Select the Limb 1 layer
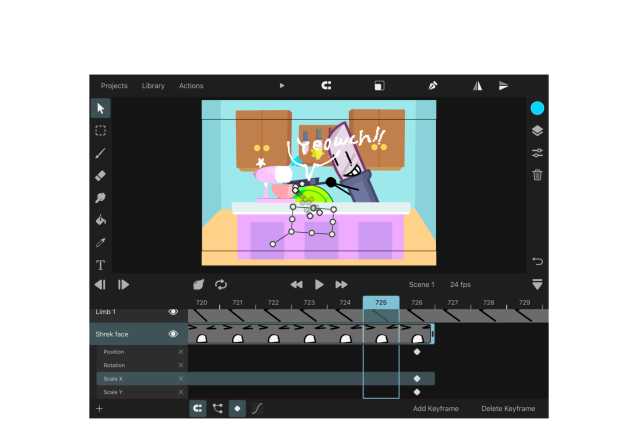The height and width of the screenshot is (446, 632). [139, 313]
